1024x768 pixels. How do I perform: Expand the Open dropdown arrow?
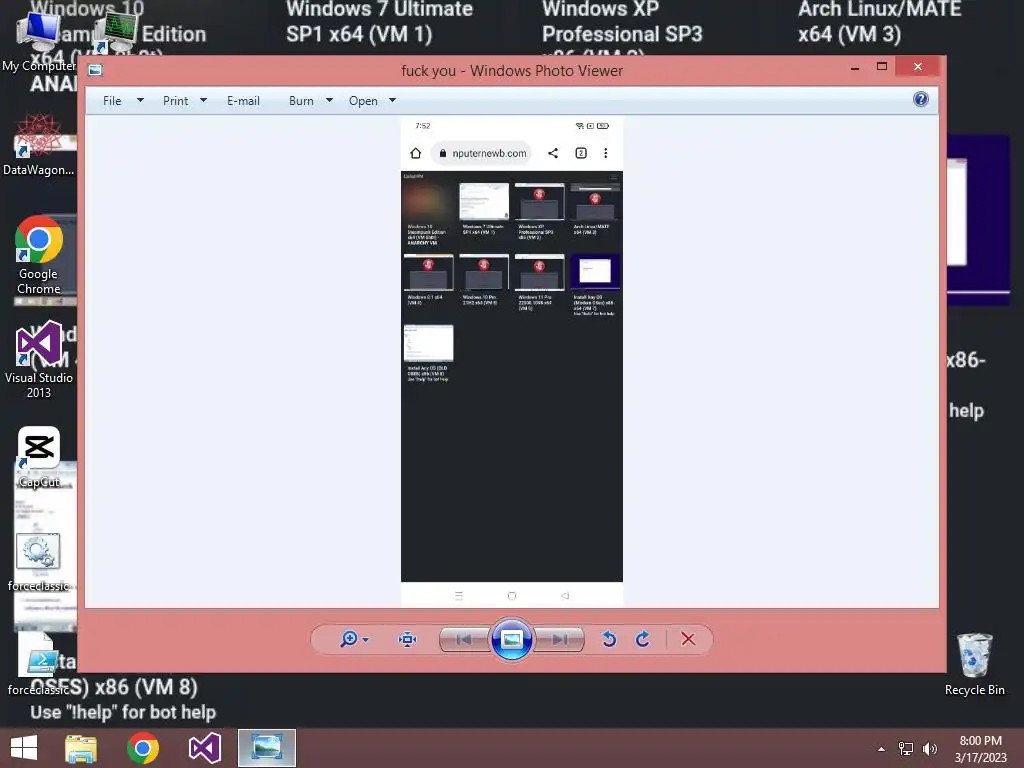pyautogui.click(x=392, y=101)
